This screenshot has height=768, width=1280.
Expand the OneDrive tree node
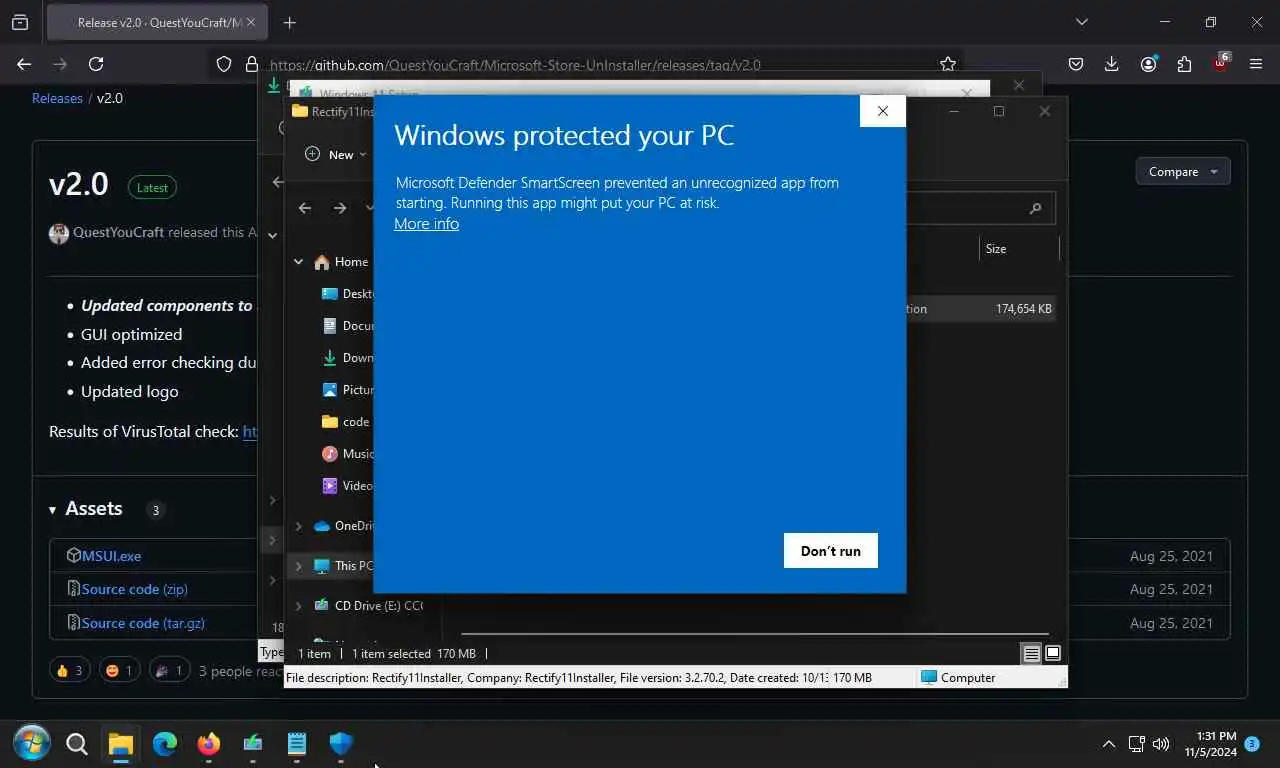pyautogui.click(x=298, y=526)
